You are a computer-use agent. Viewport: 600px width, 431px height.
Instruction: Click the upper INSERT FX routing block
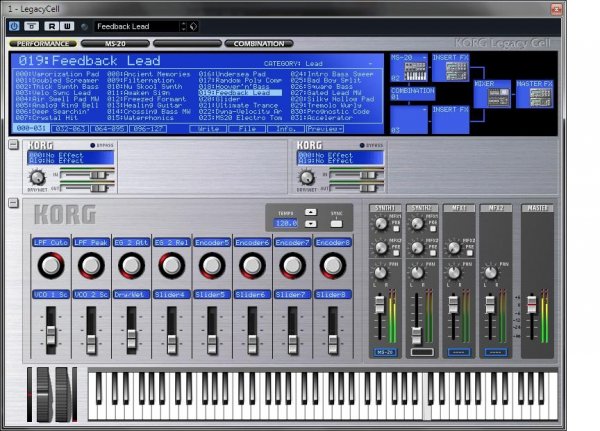pyautogui.click(x=451, y=67)
